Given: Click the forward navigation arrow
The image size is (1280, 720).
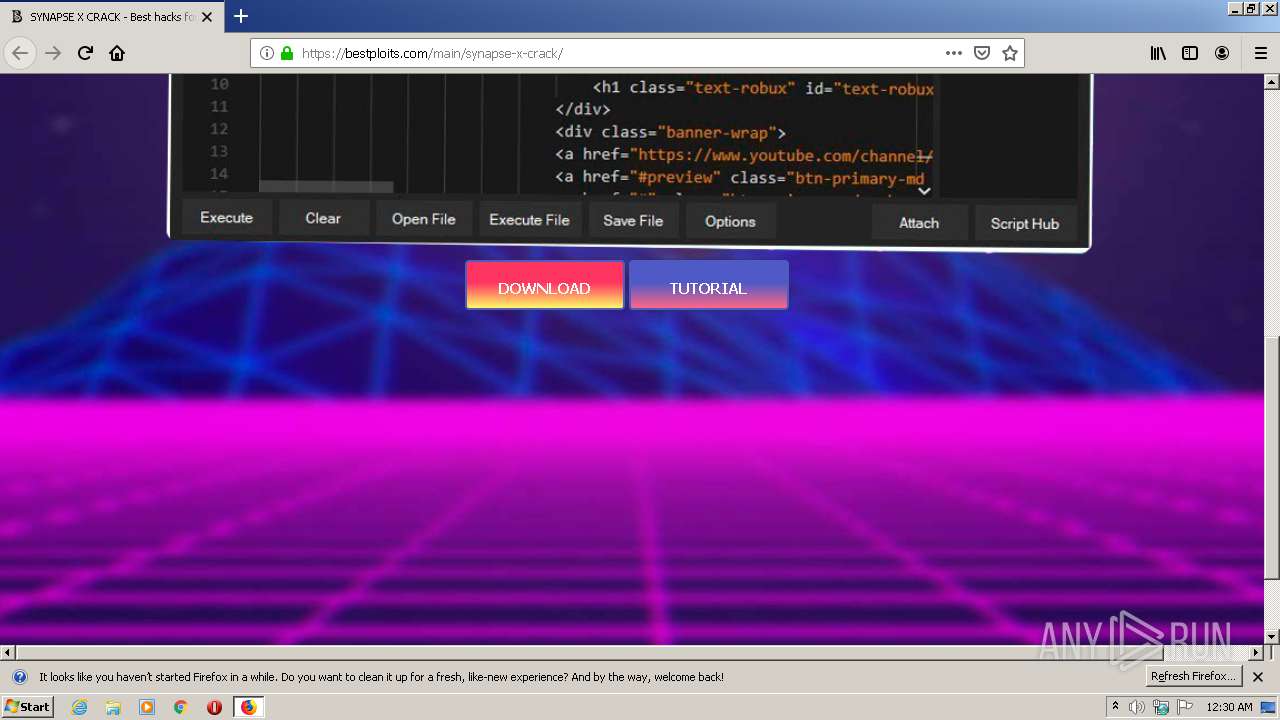Looking at the screenshot, I should [x=53, y=53].
